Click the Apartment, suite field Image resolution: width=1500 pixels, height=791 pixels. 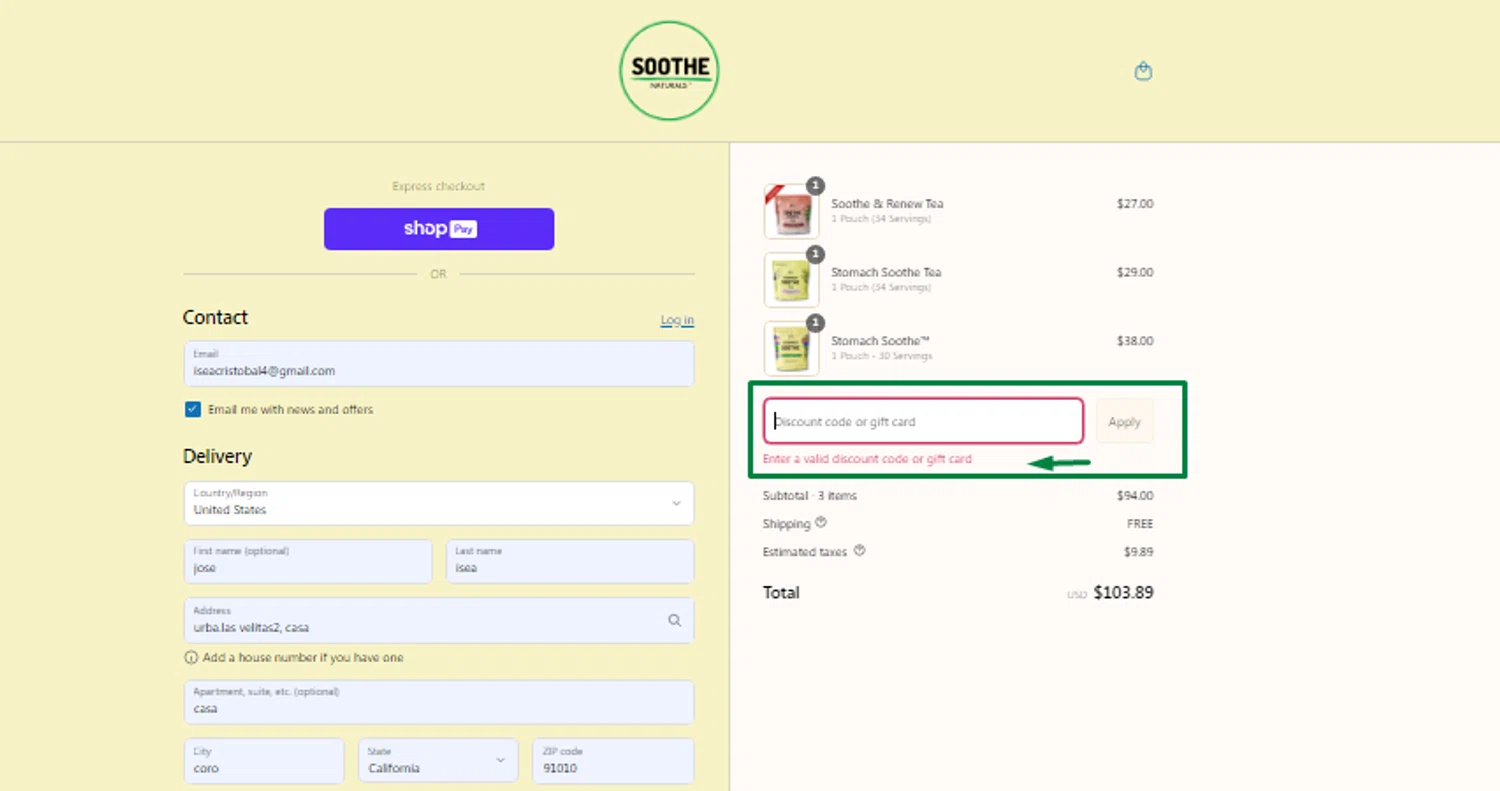[439, 702]
